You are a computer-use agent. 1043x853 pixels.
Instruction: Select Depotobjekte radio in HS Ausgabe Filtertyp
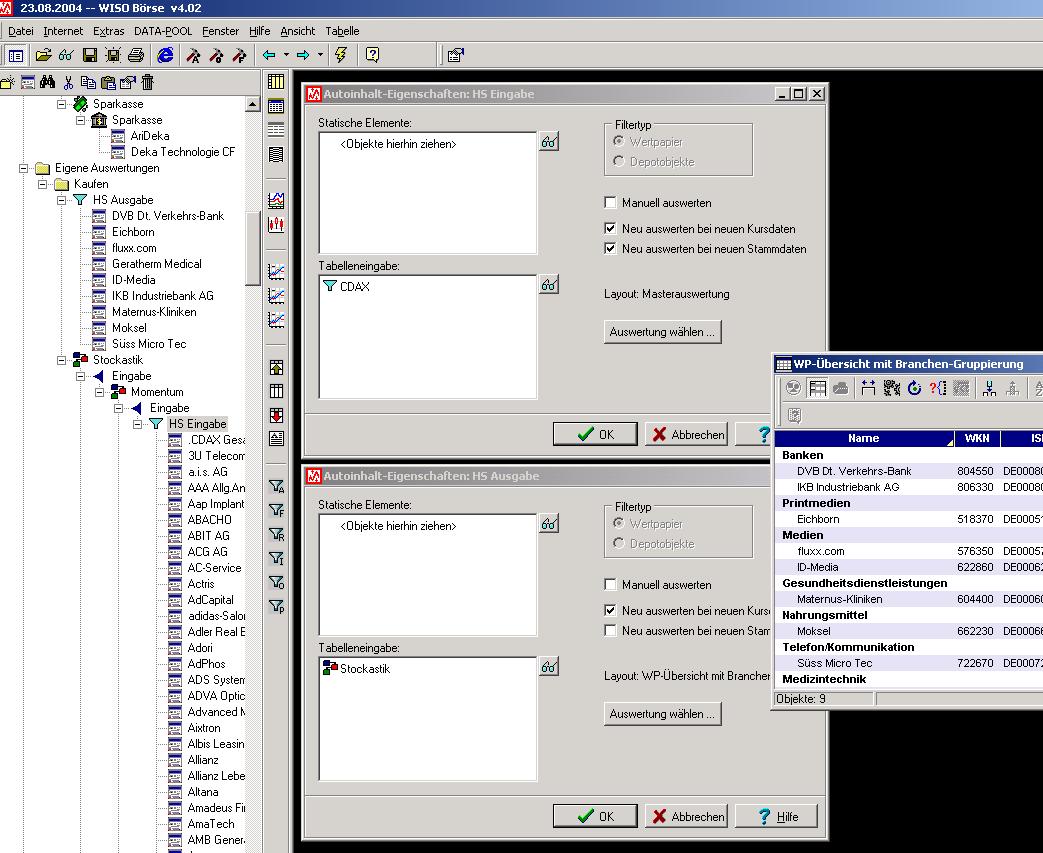(x=619, y=543)
